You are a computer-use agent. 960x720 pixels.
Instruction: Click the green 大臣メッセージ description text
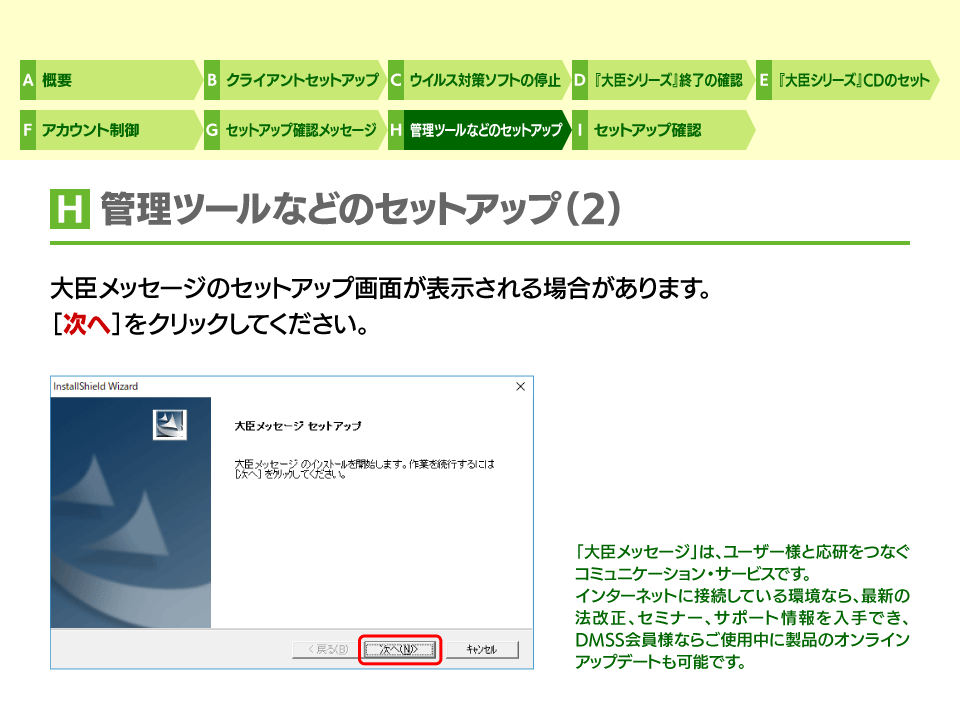pyautogui.click(x=742, y=607)
